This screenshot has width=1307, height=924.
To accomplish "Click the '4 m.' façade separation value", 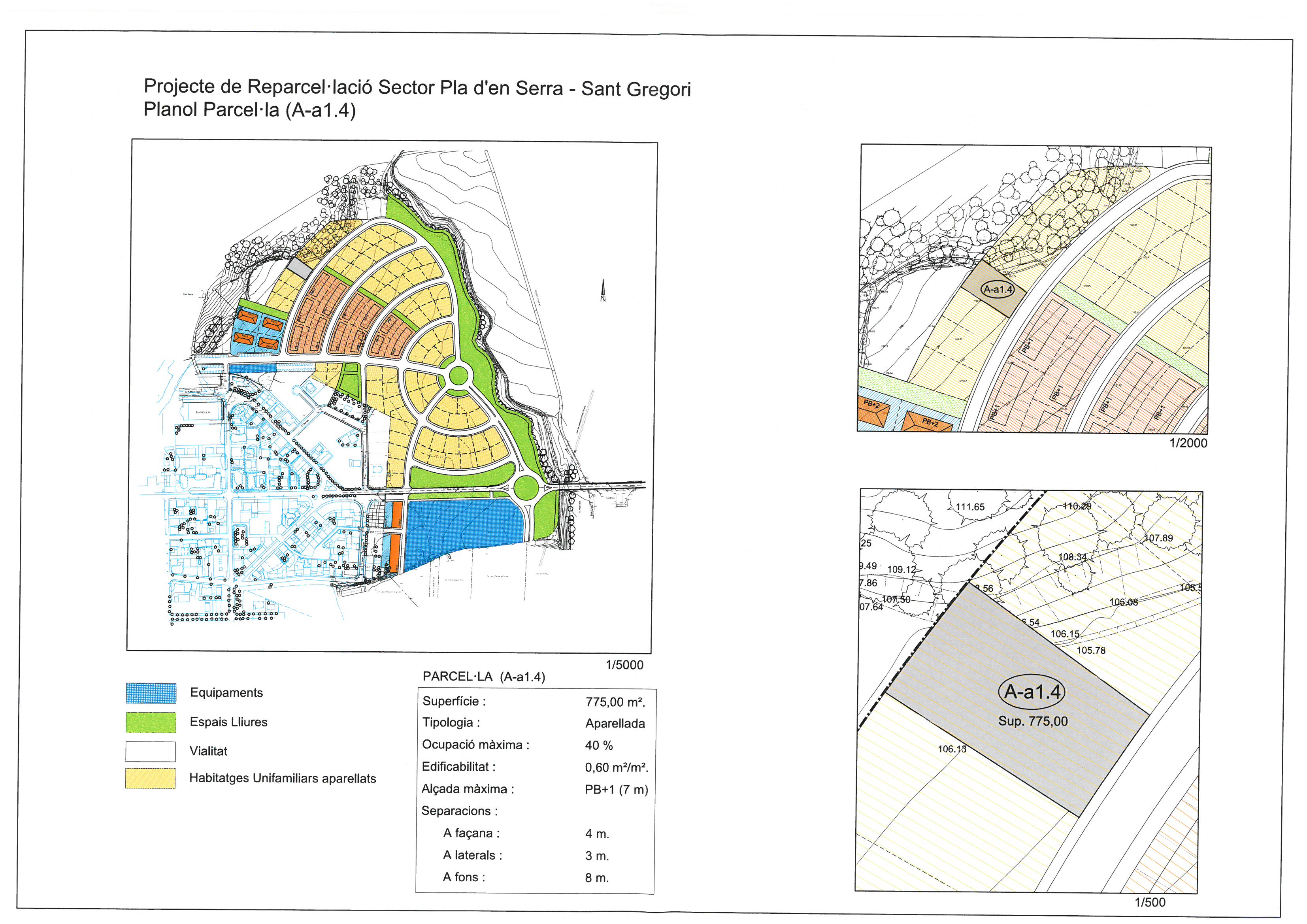I will point(597,835).
